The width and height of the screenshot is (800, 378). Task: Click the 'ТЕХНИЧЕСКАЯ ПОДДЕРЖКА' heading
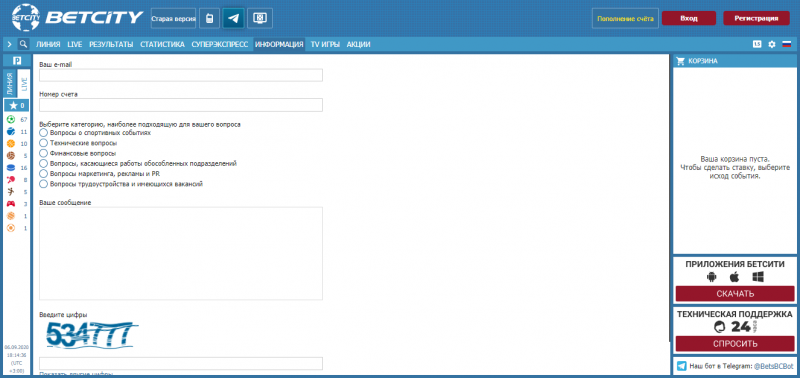[x=735, y=314]
